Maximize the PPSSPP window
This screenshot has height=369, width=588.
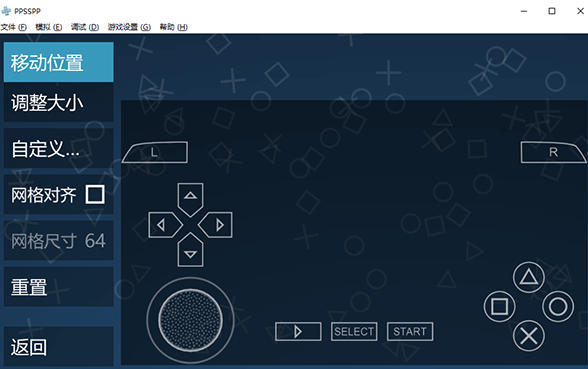pyautogui.click(x=552, y=11)
